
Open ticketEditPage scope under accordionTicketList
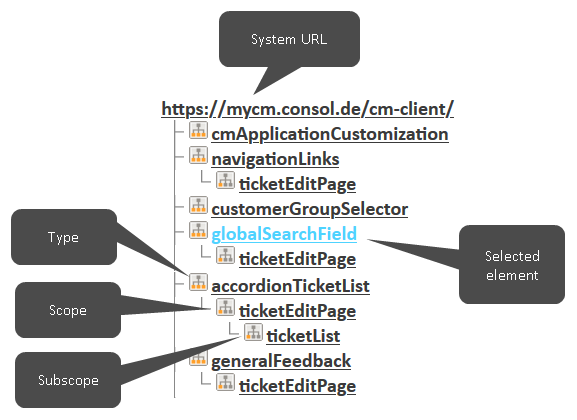pos(297,311)
